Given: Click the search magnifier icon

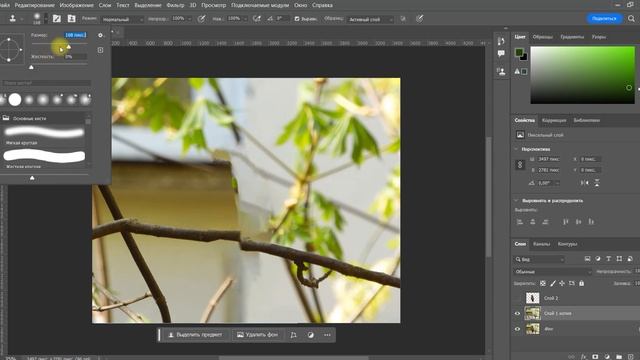Looking at the screenshot, I should tap(631, 19).
